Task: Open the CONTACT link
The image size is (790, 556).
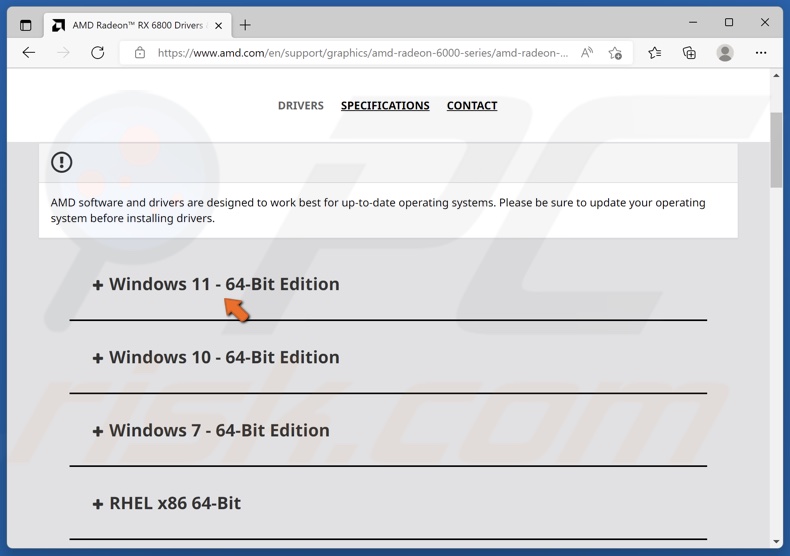Action: pyautogui.click(x=472, y=106)
